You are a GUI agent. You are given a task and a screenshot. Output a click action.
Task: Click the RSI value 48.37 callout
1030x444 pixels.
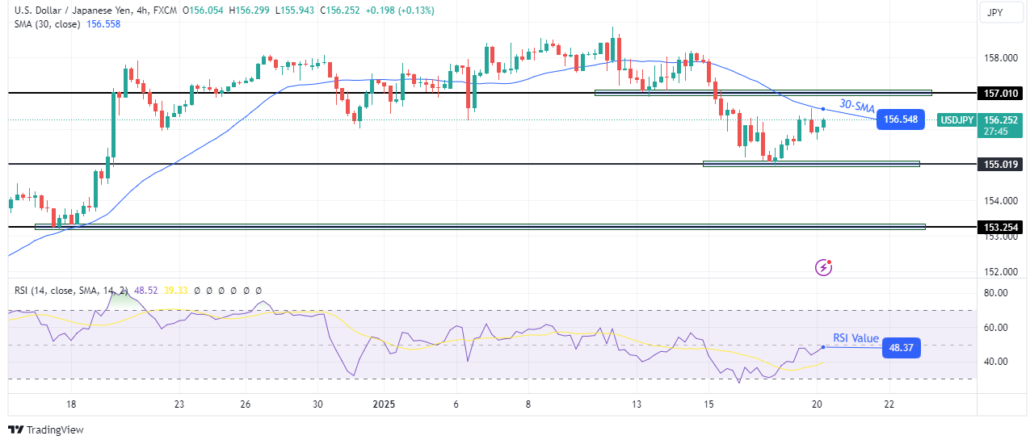[901, 347]
